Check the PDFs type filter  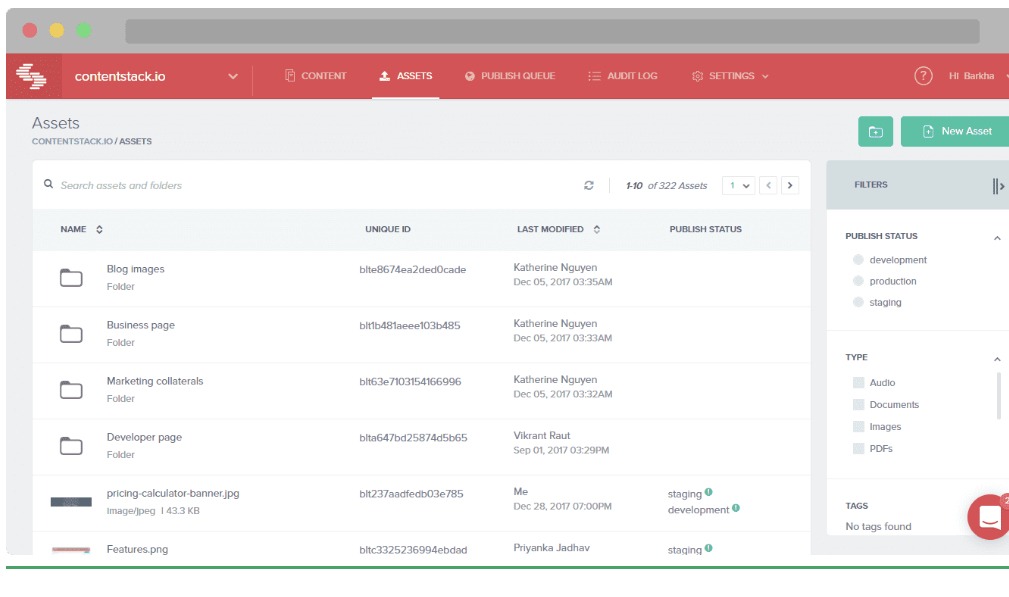click(858, 449)
